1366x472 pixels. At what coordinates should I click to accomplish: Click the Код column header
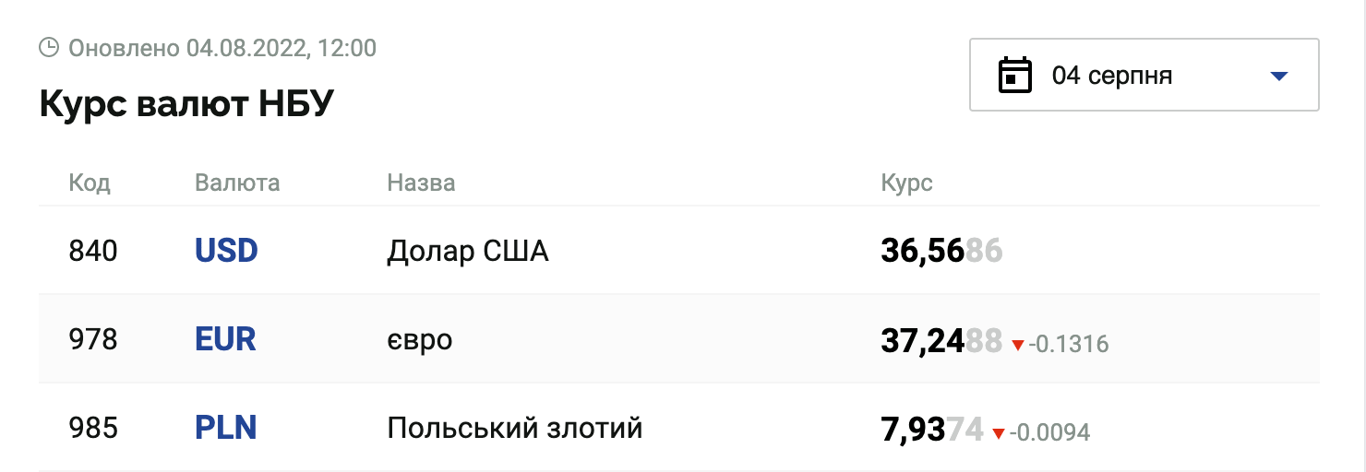point(89,183)
